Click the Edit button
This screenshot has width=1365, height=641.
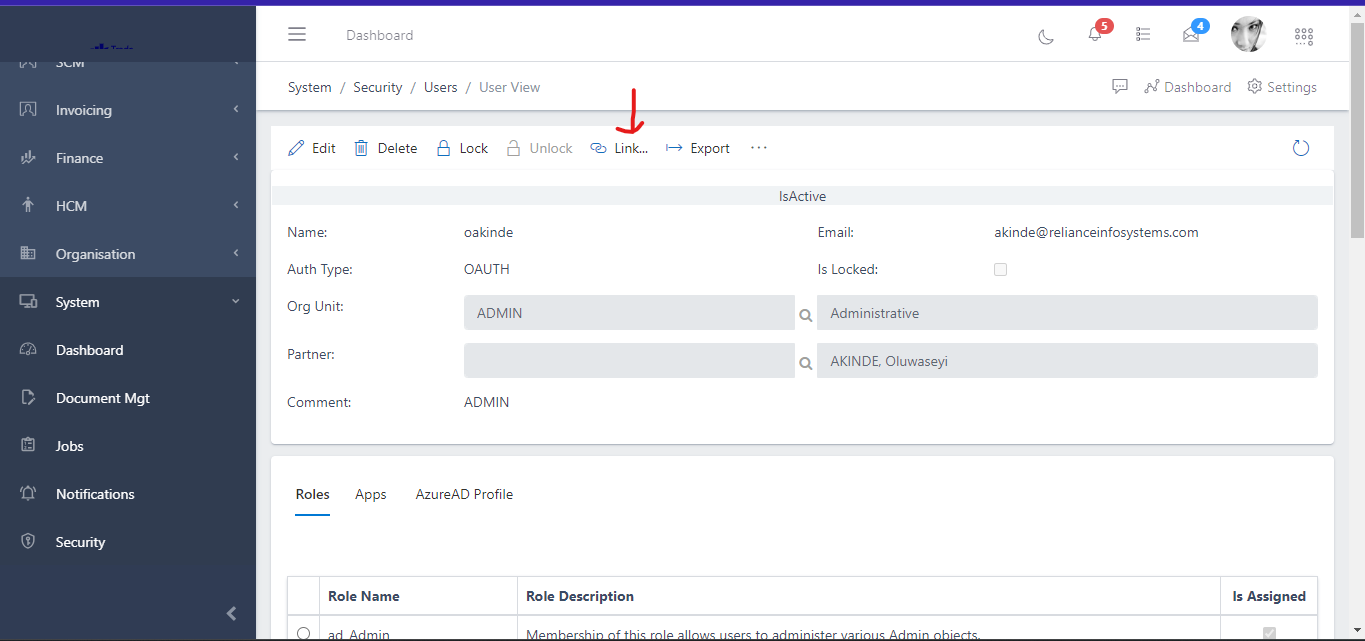point(312,148)
